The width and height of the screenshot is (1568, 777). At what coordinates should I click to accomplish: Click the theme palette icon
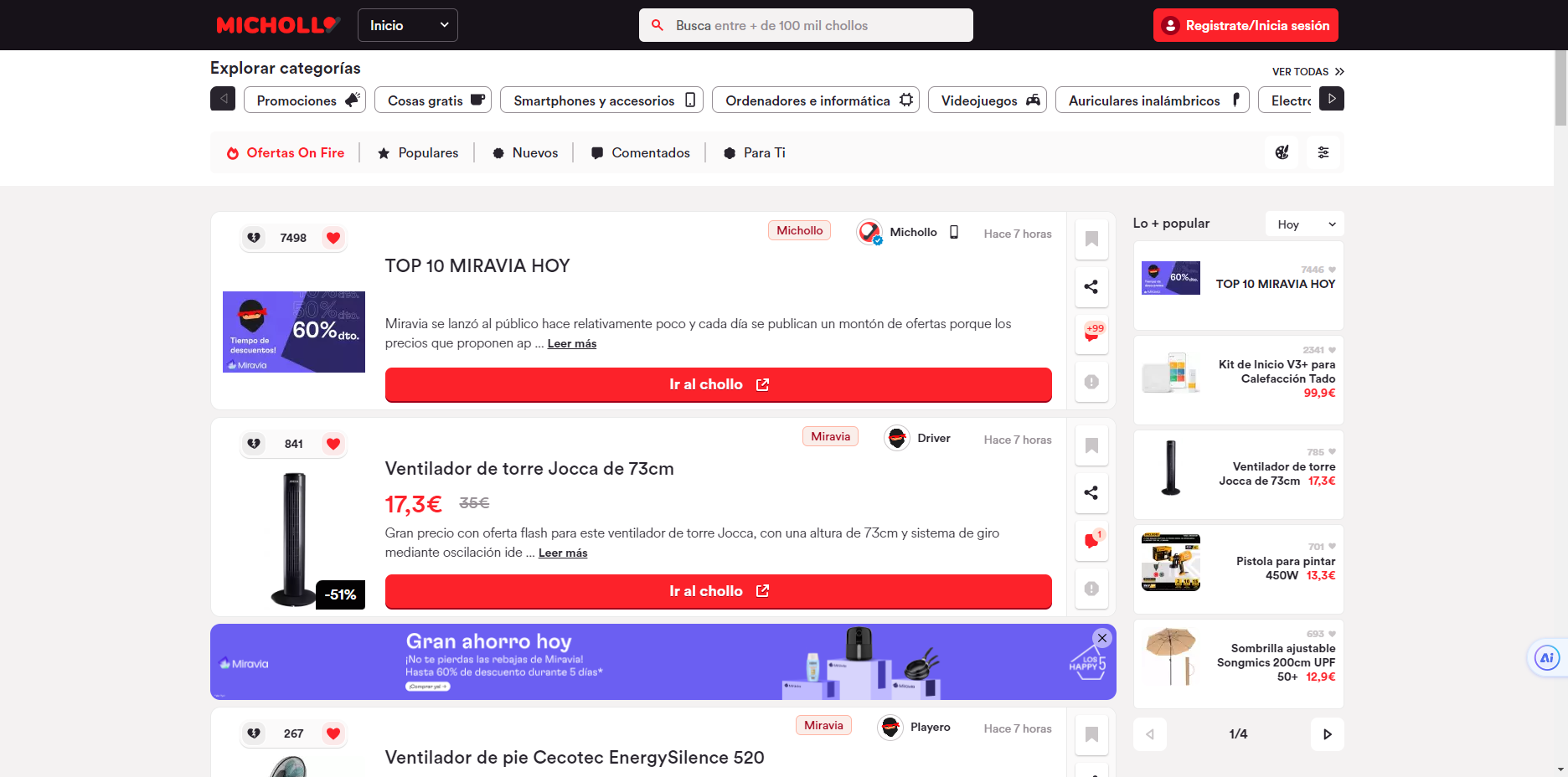click(x=1282, y=152)
